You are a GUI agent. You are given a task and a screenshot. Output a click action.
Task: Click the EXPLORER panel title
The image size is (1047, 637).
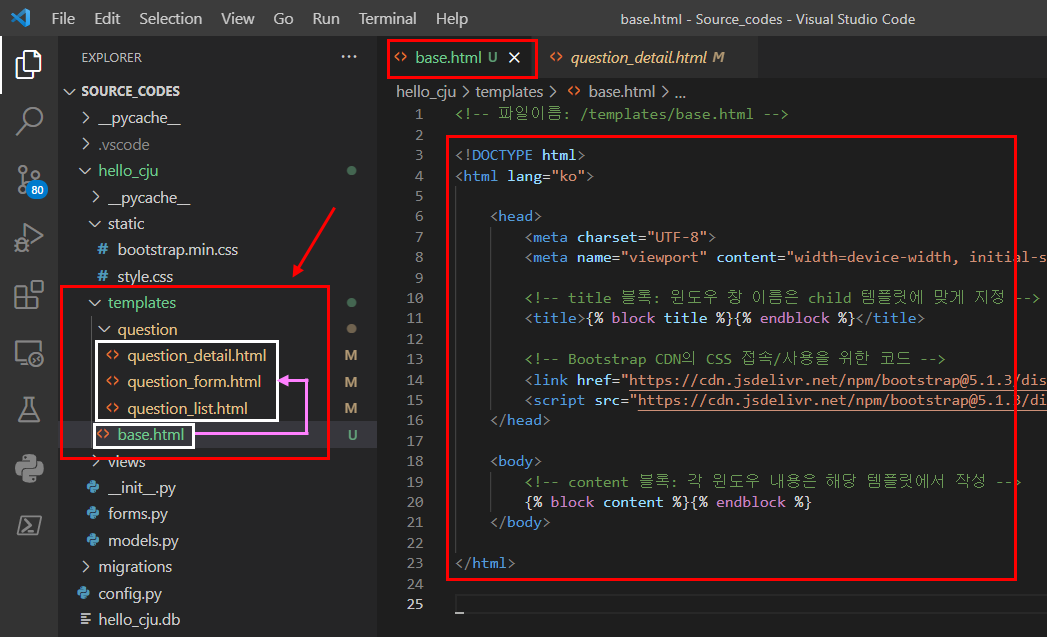pyautogui.click(x=112, y=57)
